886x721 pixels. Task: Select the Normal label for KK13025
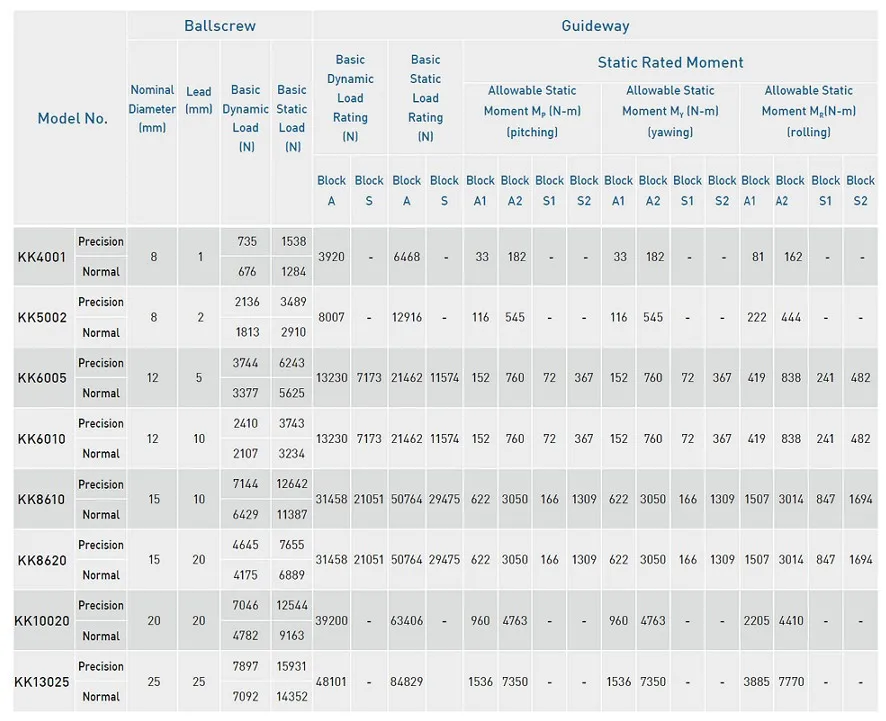(x=101, y=697)
